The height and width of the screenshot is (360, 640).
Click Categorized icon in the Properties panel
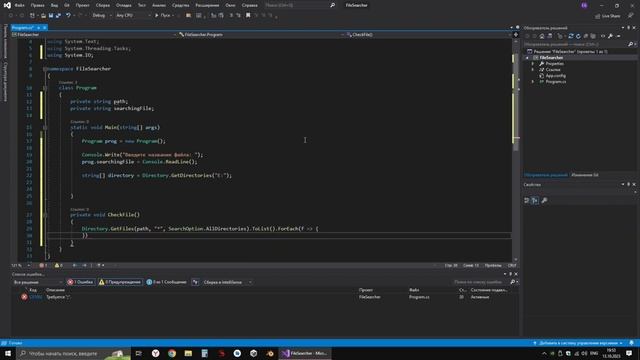click(x=527, y=200)
